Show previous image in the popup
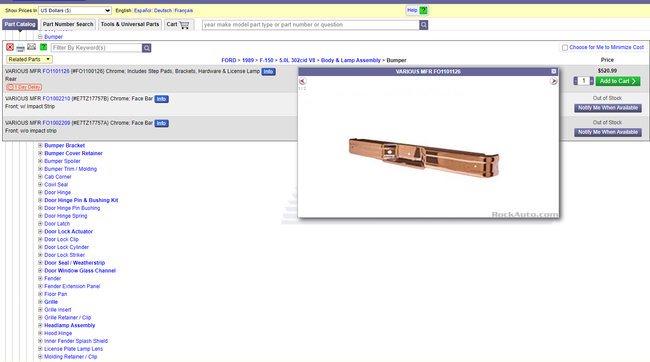The image size is (650, 362). (x=303, y=81)
